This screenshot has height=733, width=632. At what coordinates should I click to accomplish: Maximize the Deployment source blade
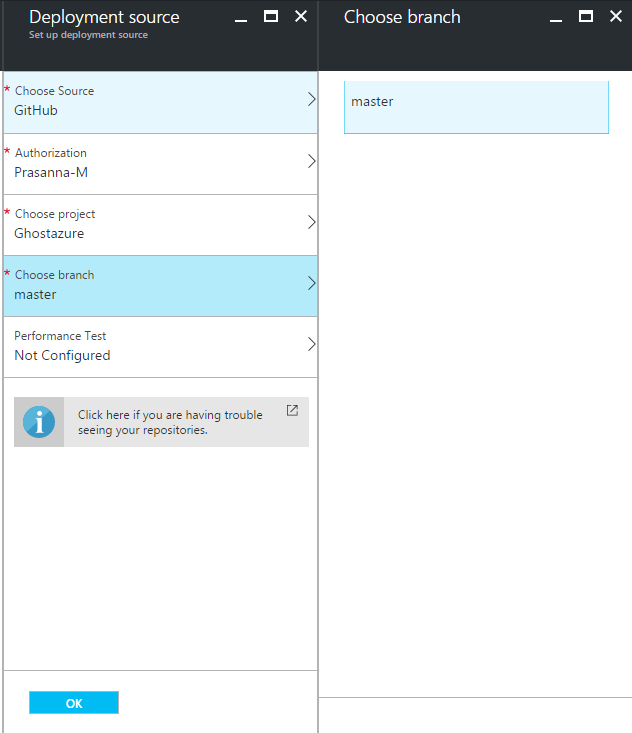pos(270,17)
